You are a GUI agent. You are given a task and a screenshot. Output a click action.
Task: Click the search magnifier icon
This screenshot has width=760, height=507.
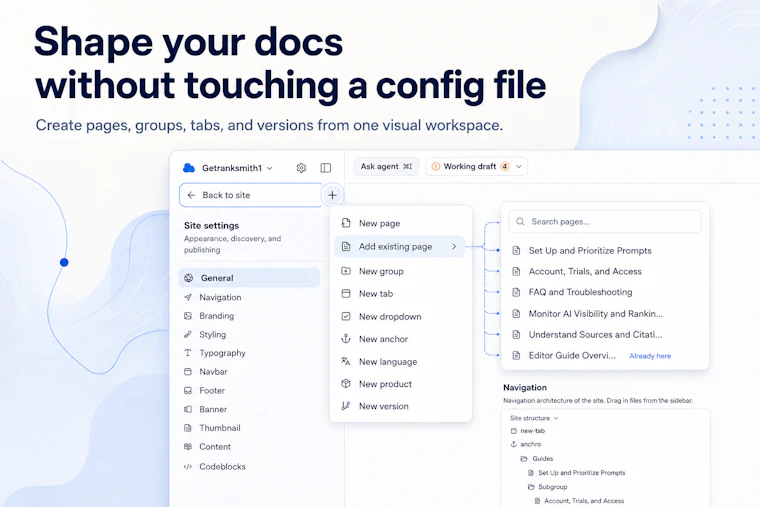coord(520,222)
